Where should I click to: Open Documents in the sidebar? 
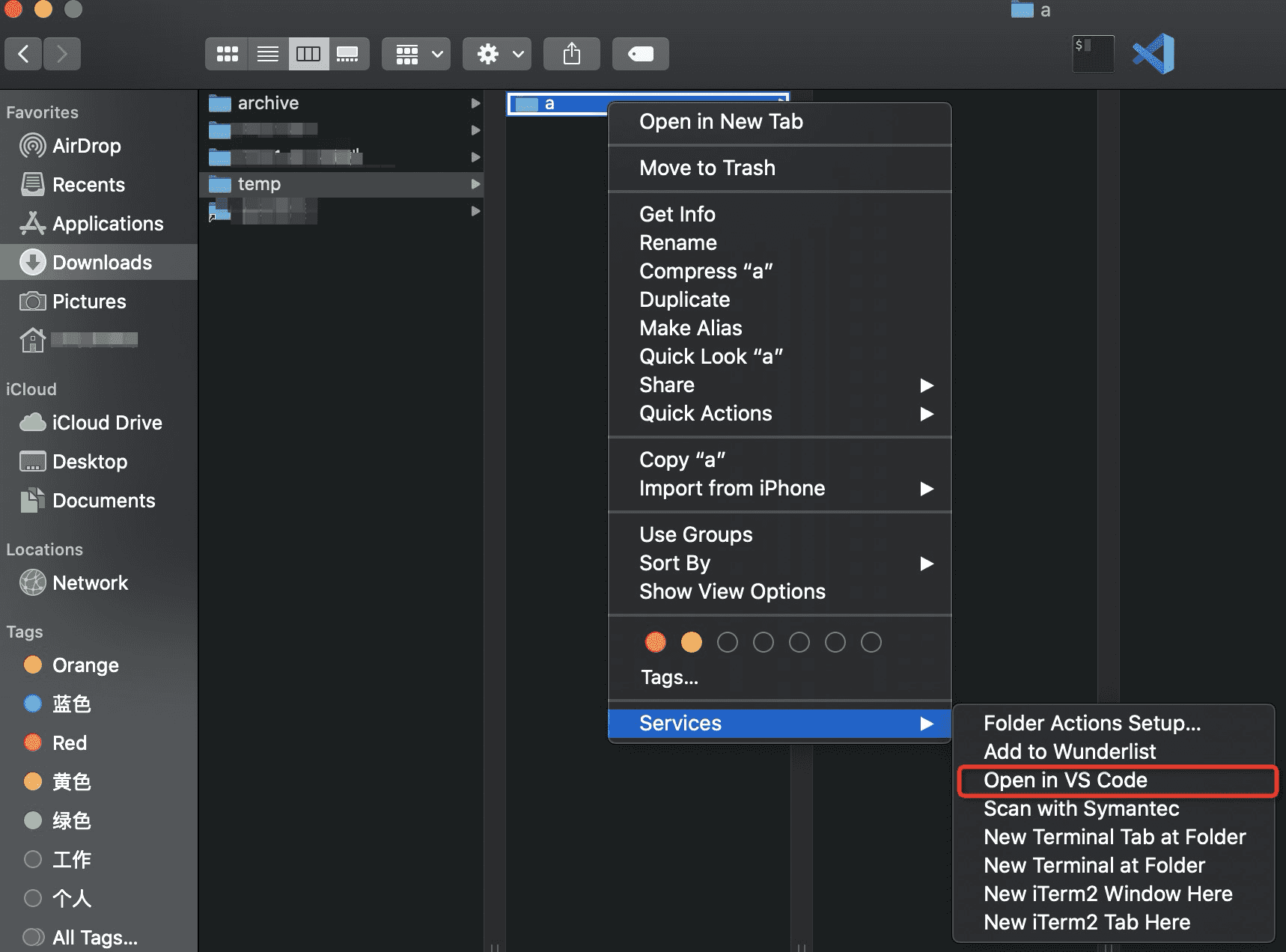(x=99, y=501)
